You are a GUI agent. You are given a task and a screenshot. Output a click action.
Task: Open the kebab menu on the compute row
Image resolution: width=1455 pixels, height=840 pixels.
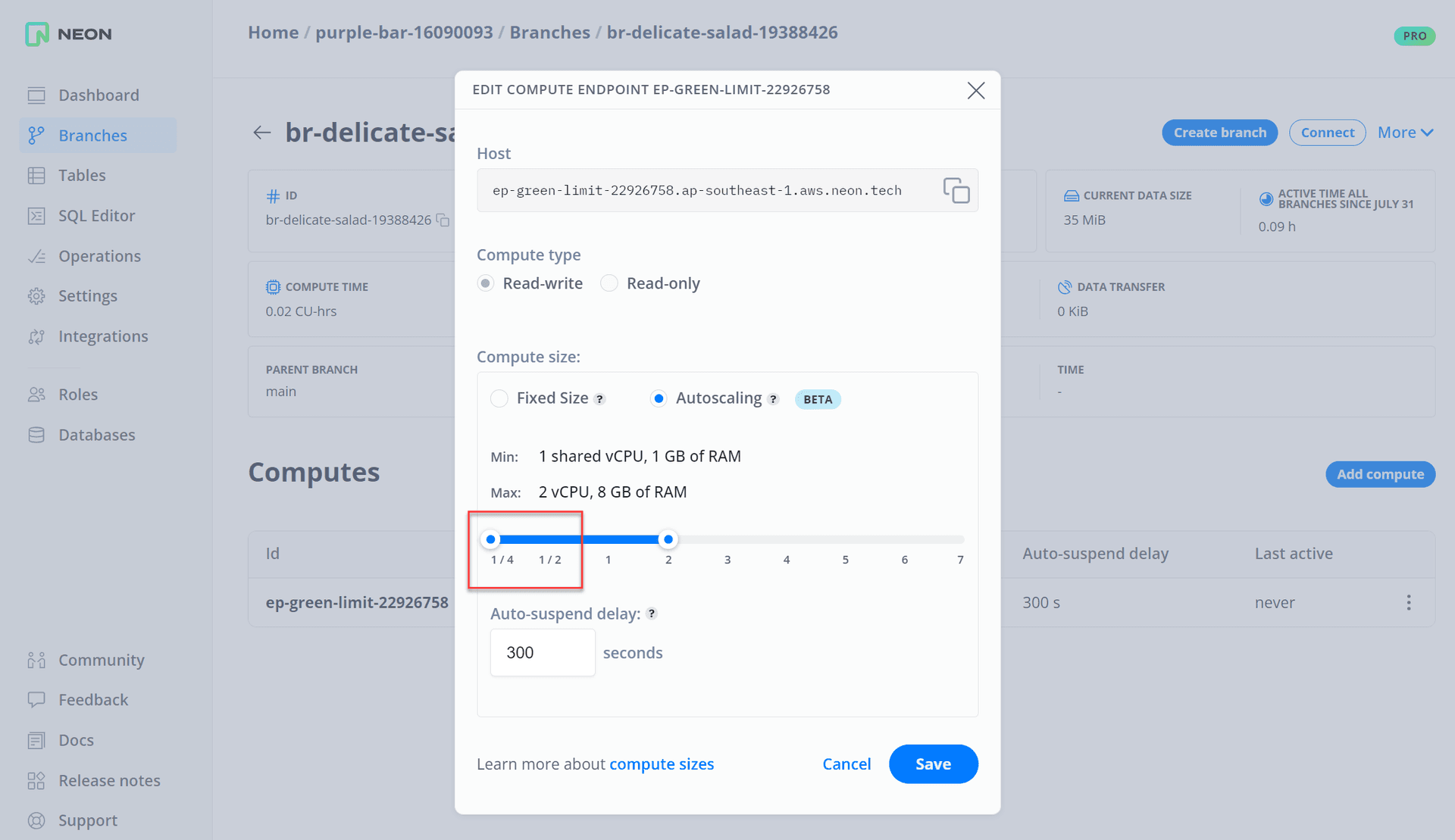[1409, 602]
